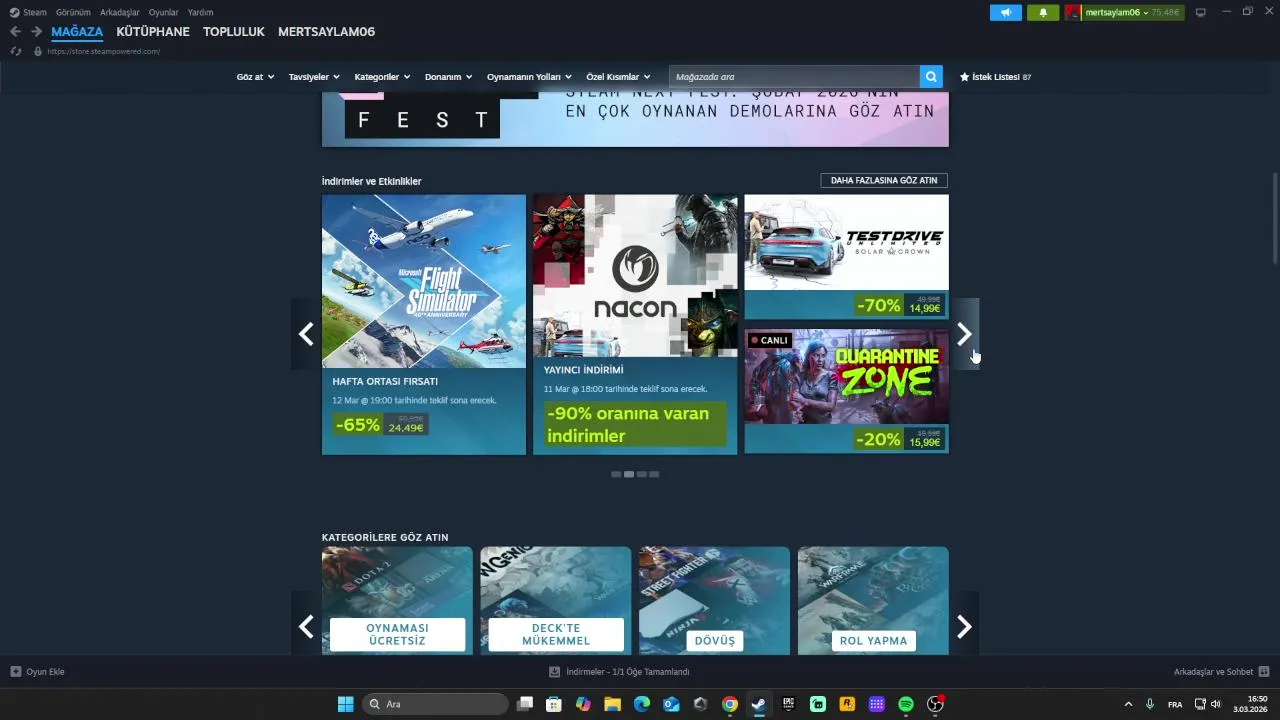Open the downloads icon beside İndirmeler
The width and height of the screenshot is (1280, 720).
[x=555, y=672]
